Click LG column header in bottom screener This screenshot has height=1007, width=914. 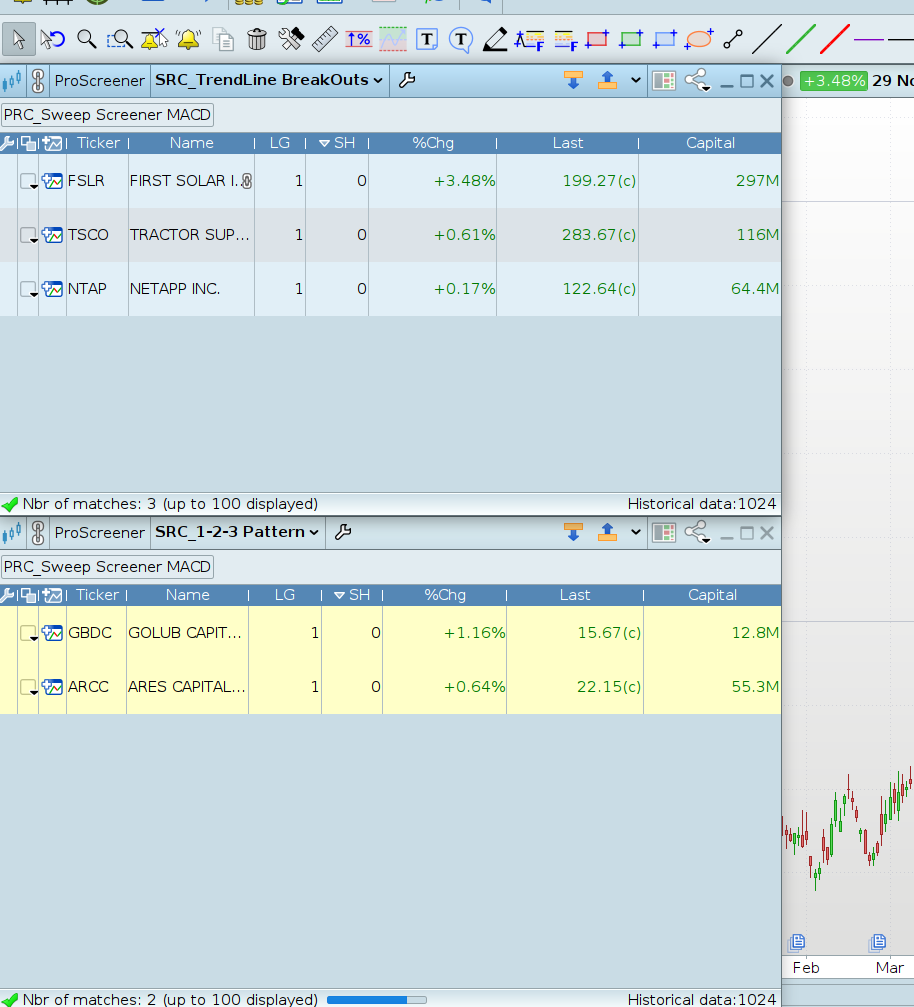point(285,595)
